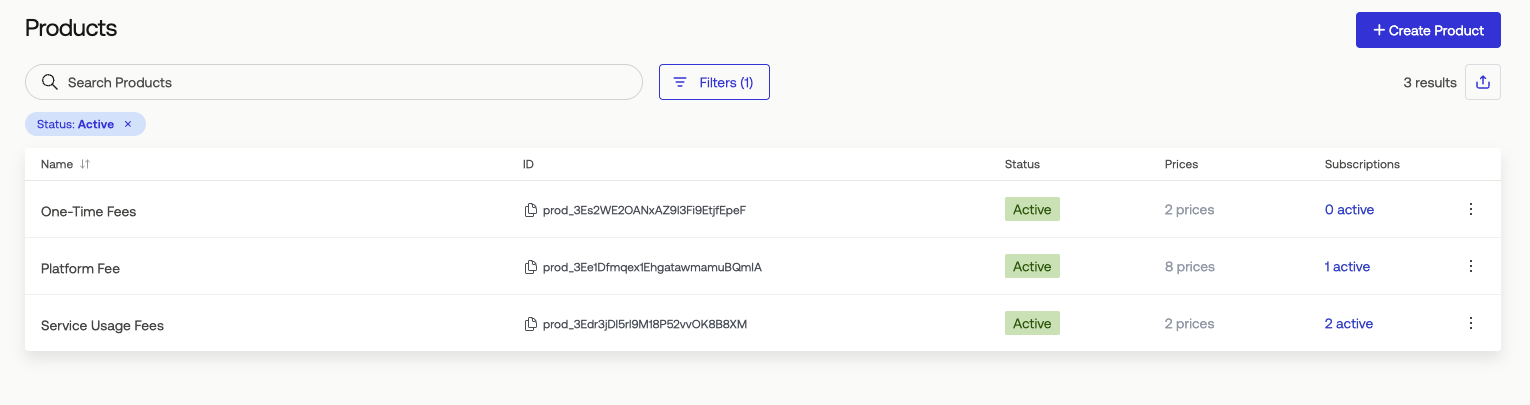Open the Filters (1) dropdown

pos(714,82)
